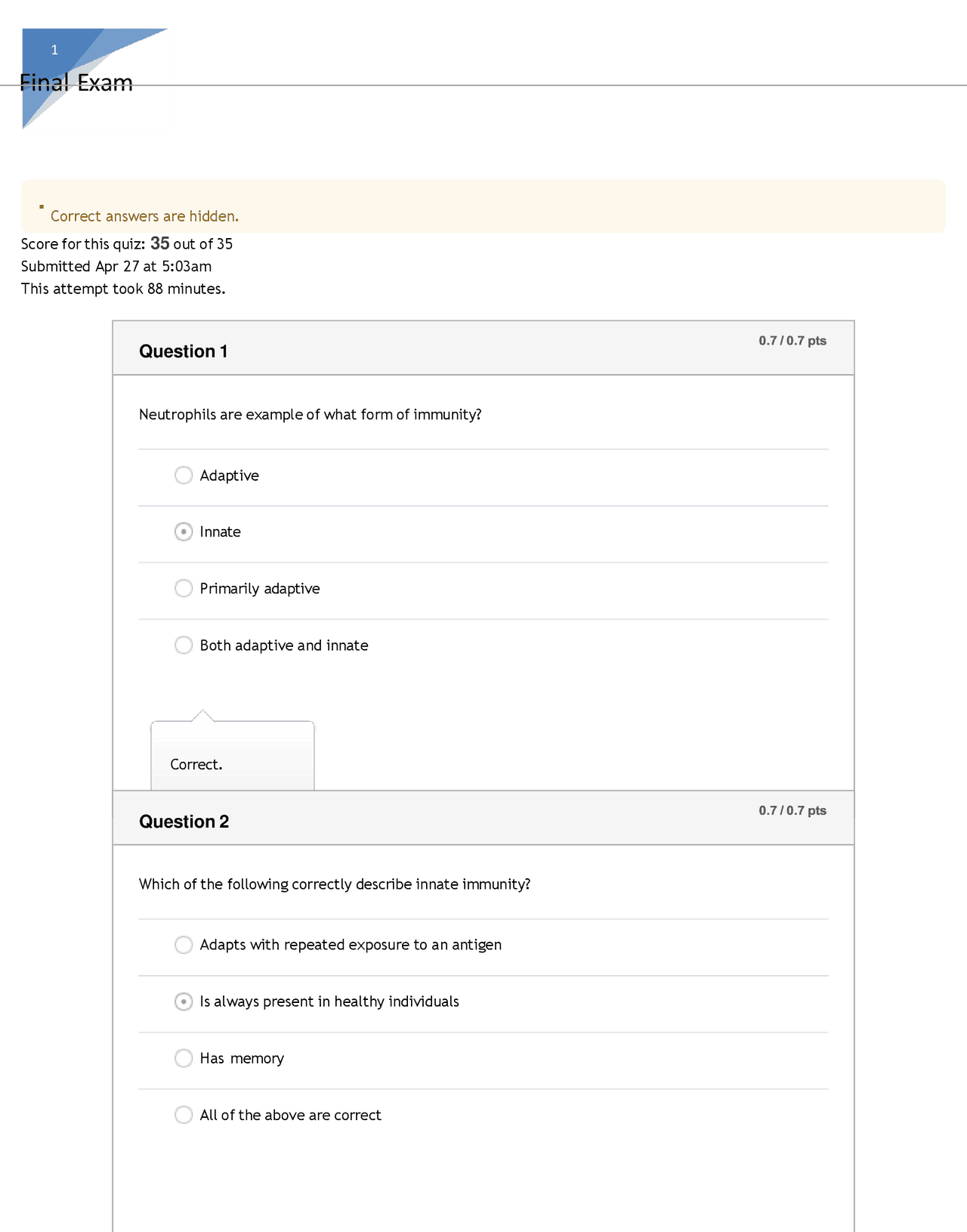Viewport: 967px width, 1232px height.
Task: Click the Neutrophils question prompt text
Action: pyautogui.click(x=310, y=414)
